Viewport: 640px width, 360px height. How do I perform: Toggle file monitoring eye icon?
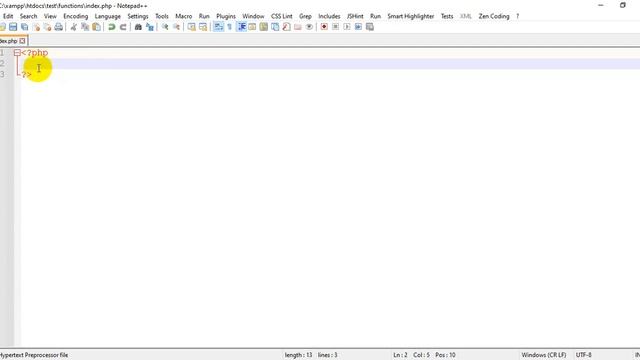pyautogui.click(x=309, y=27)
